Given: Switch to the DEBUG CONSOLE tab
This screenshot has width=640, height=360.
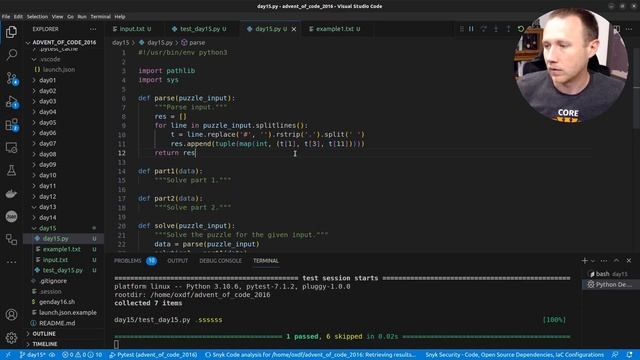Looking at the screenshot, I should tap(220, 261).
